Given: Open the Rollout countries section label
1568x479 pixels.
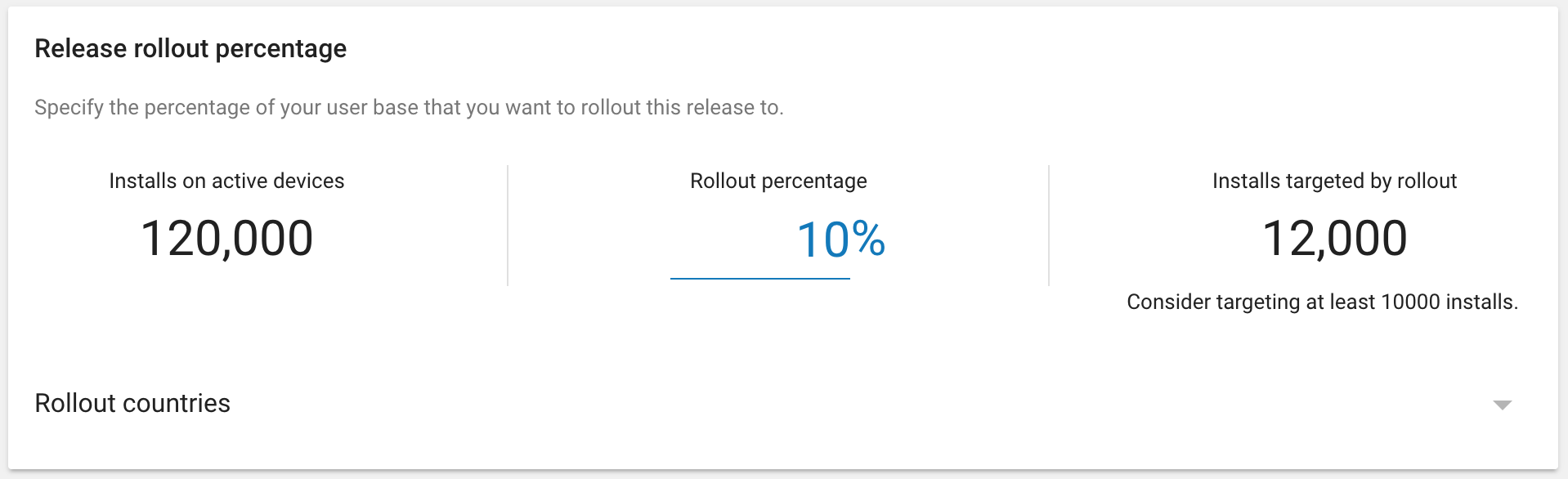Looking at the screenshot, I should pyautogui.click(x=132, y=403).
